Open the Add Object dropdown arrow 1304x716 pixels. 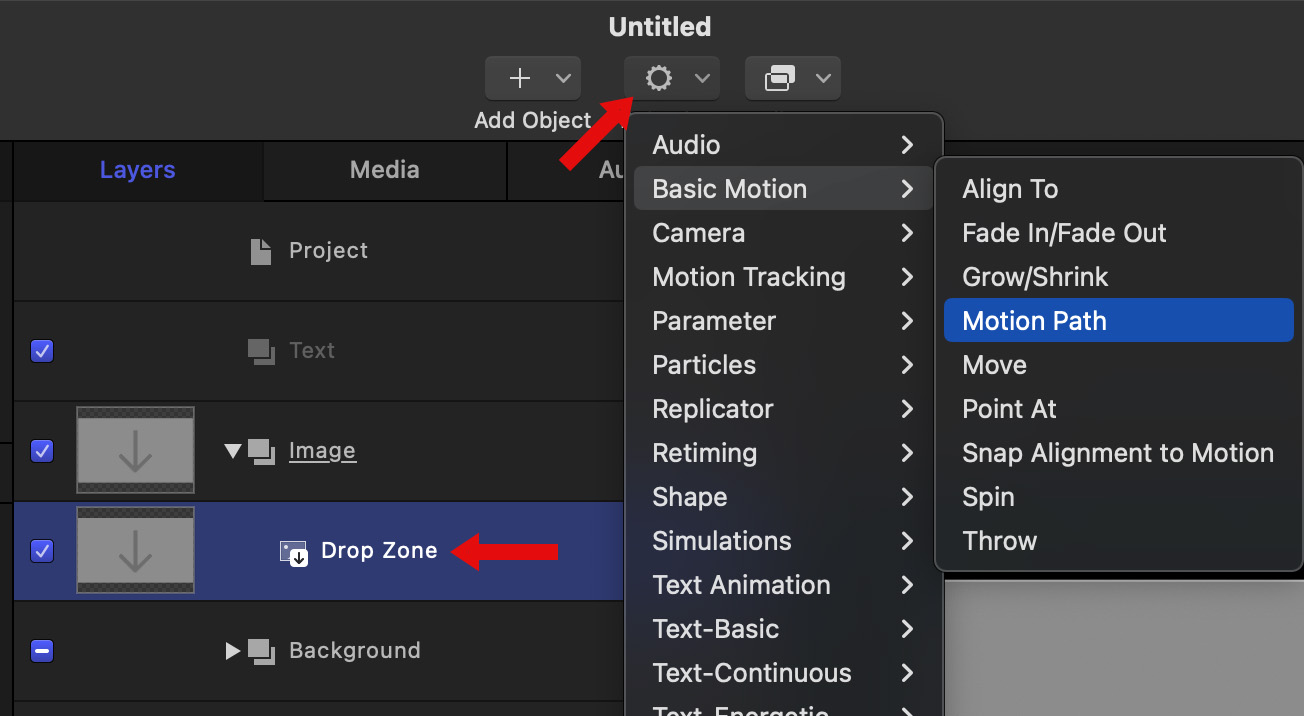coord(563,78)
